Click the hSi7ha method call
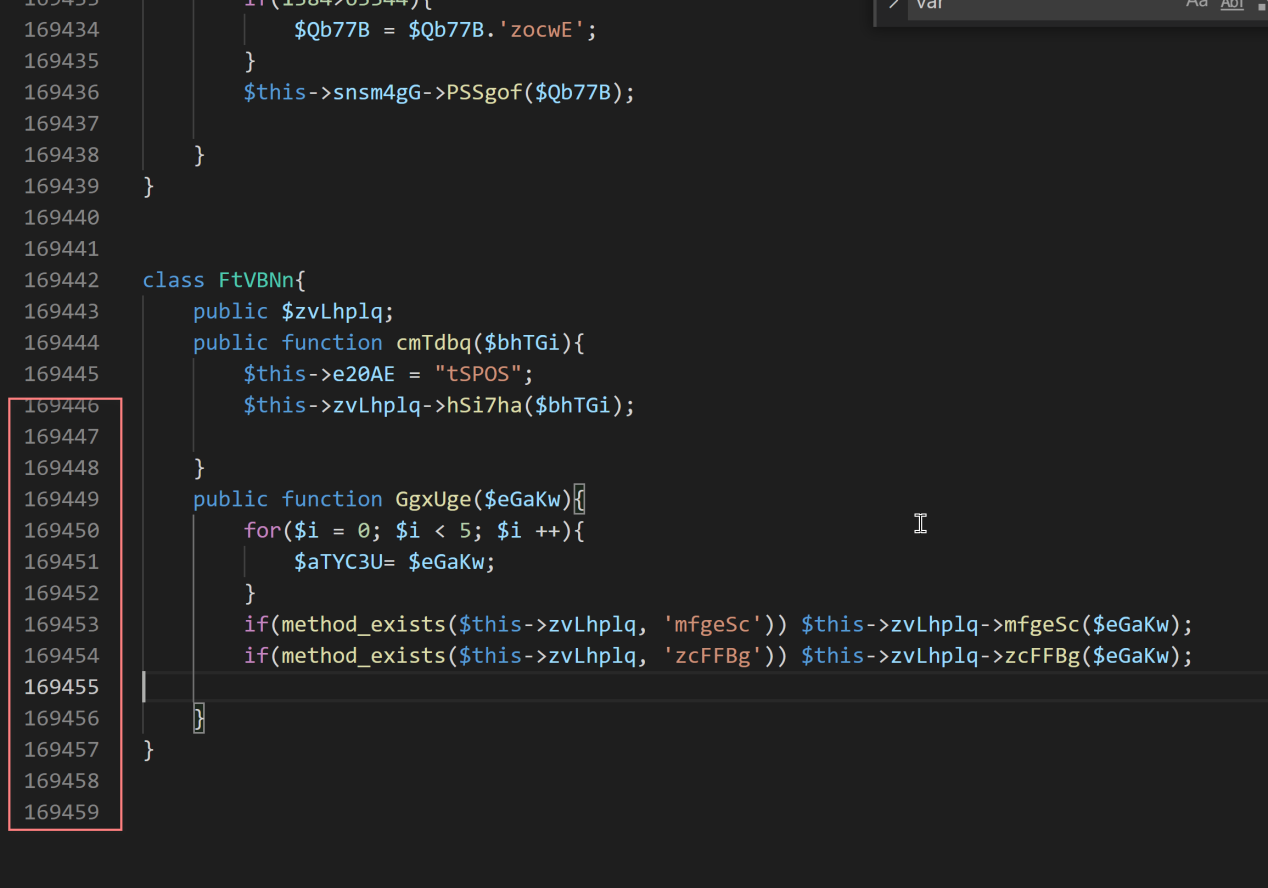The image size is (1268, 888). pos(488,405)
